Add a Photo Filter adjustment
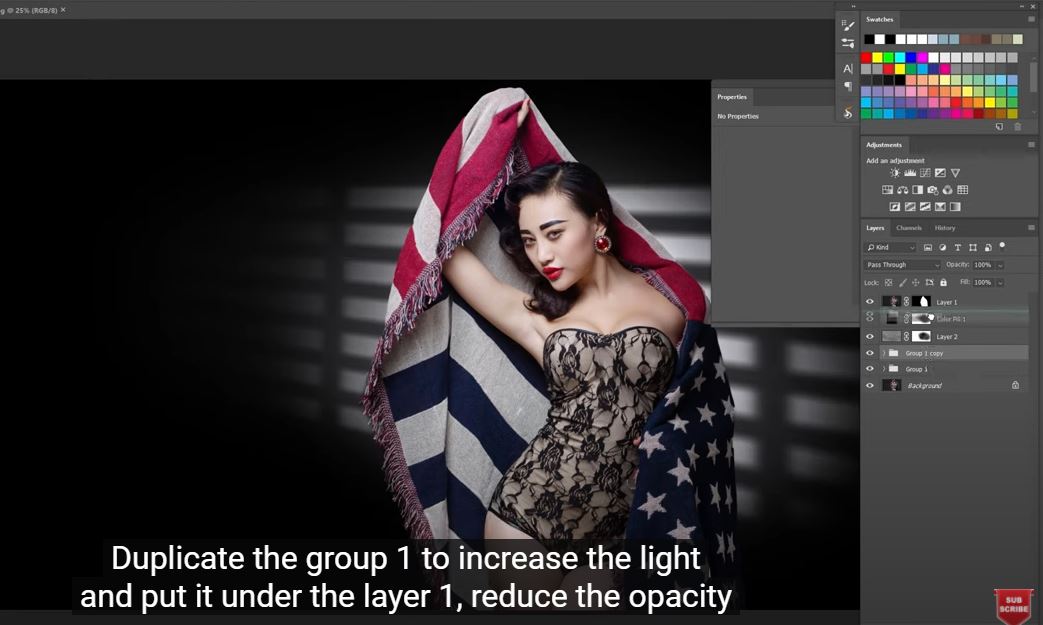The height and width of the screenshot is (625, 1043). (933, 190)
